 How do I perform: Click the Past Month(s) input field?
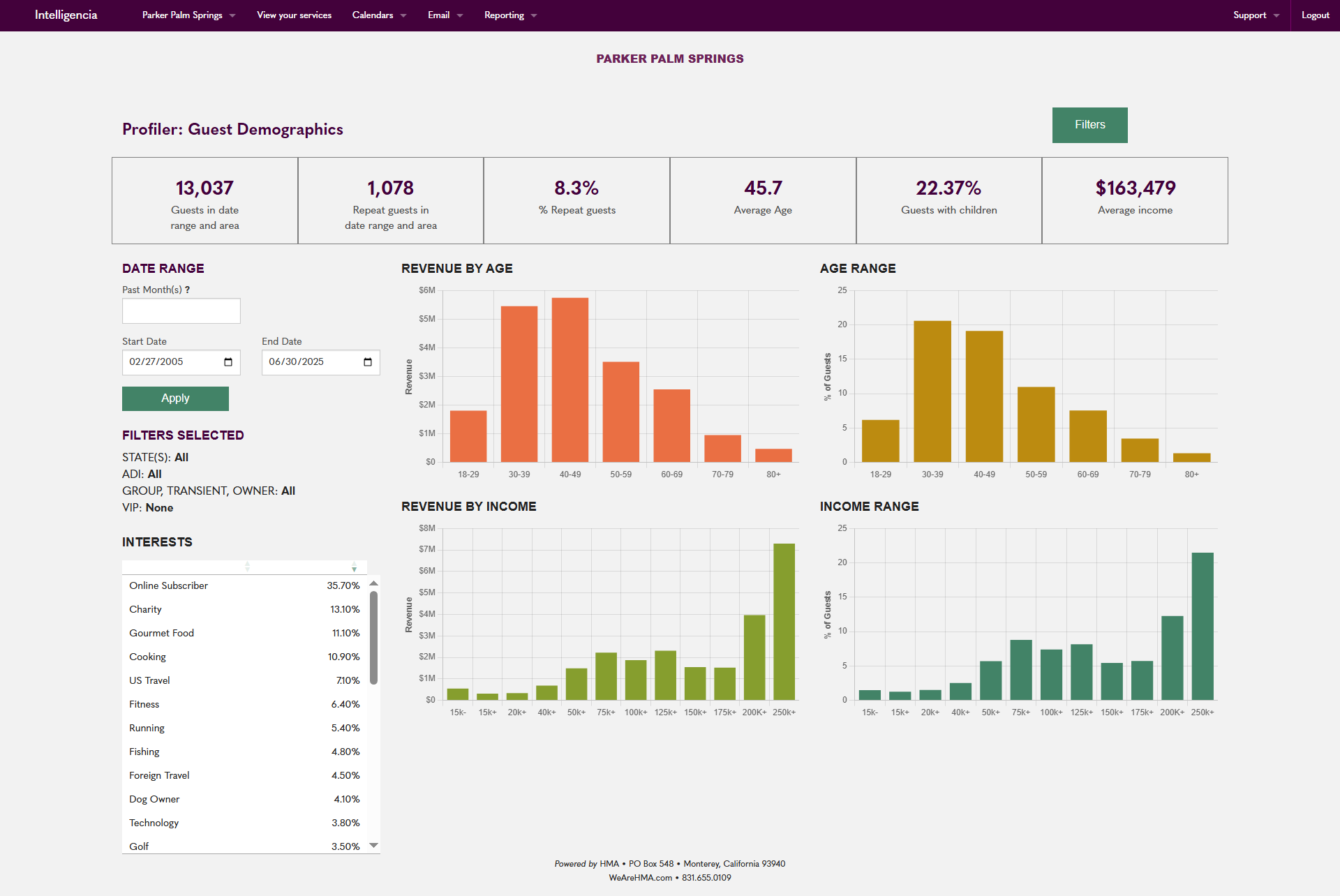pyautogui.click(x=181, y=311)
